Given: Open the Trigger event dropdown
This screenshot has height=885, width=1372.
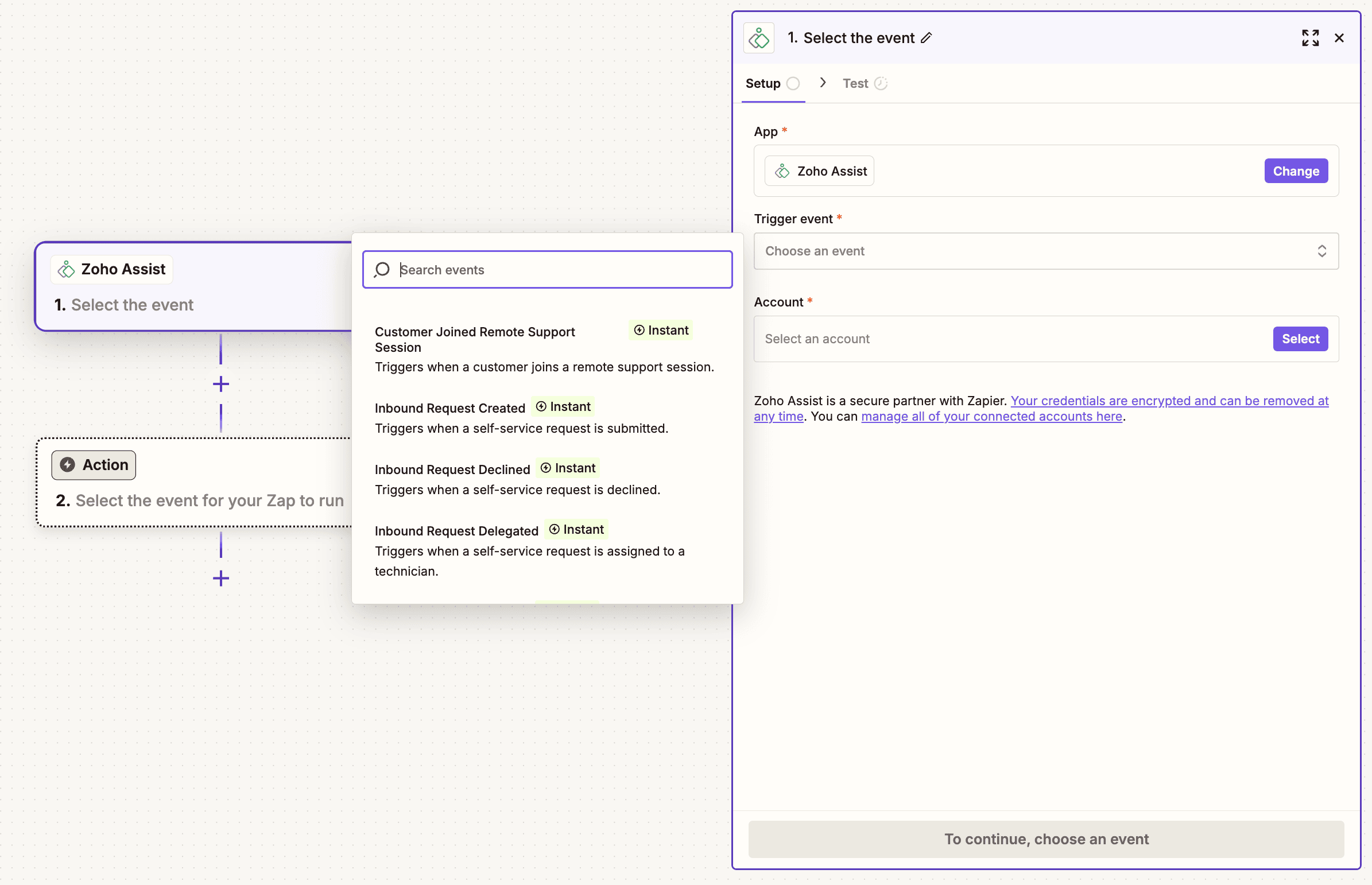Looking at the screenshot, I should click(x=1045, y=251).
